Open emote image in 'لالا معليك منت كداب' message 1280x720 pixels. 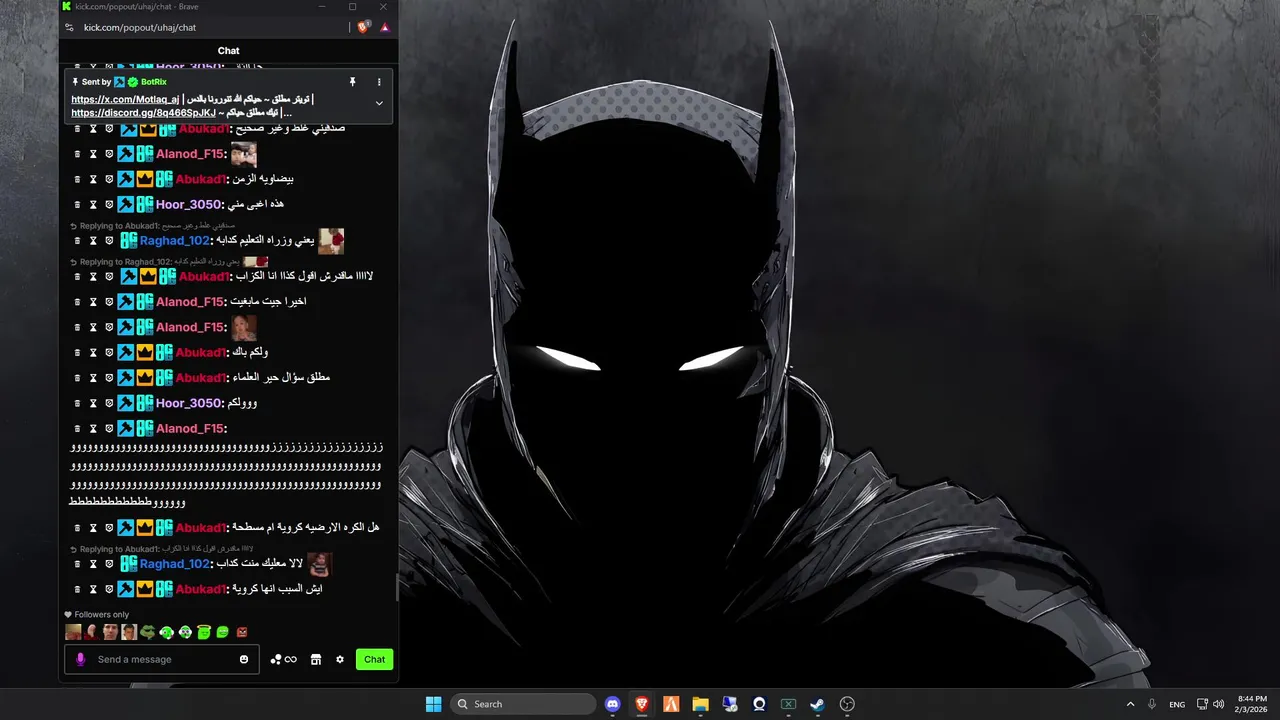(319, 564)
